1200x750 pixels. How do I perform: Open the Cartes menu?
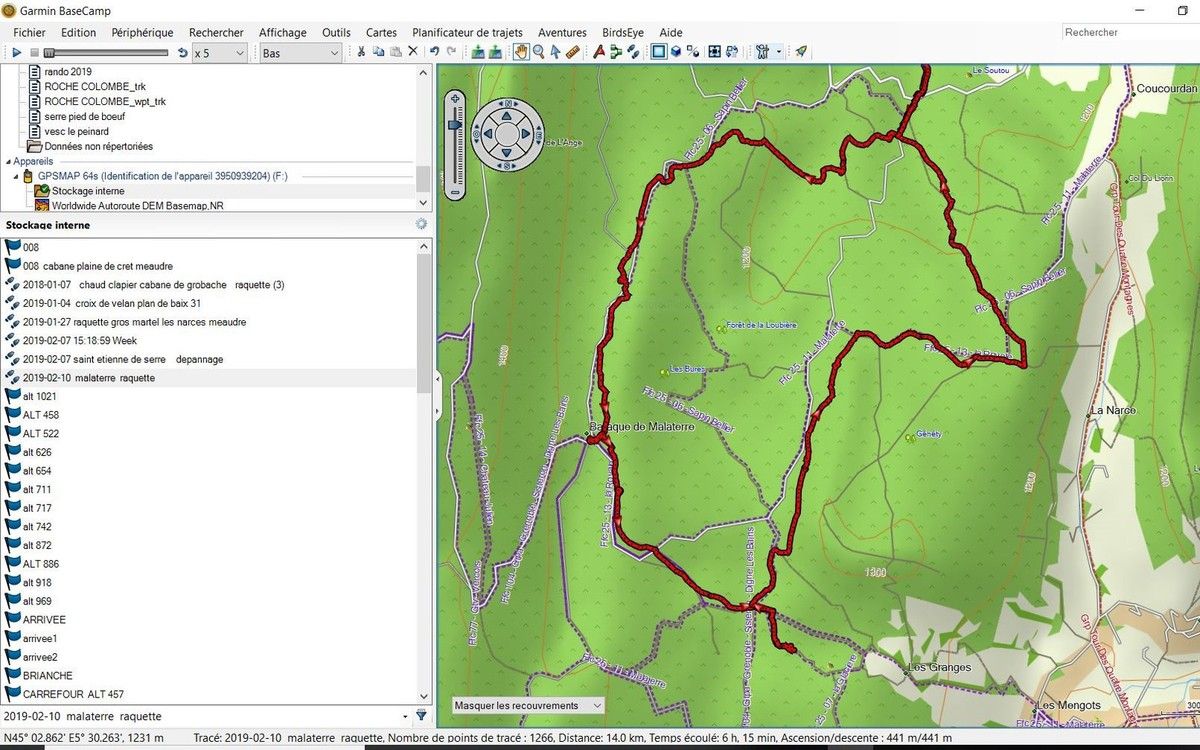(381, 32)
